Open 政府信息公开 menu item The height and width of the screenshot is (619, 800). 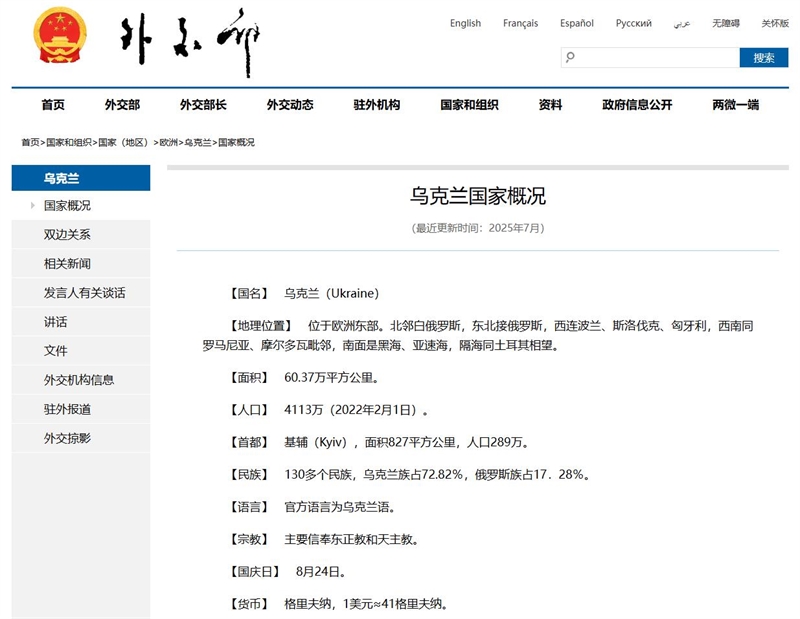637,105
